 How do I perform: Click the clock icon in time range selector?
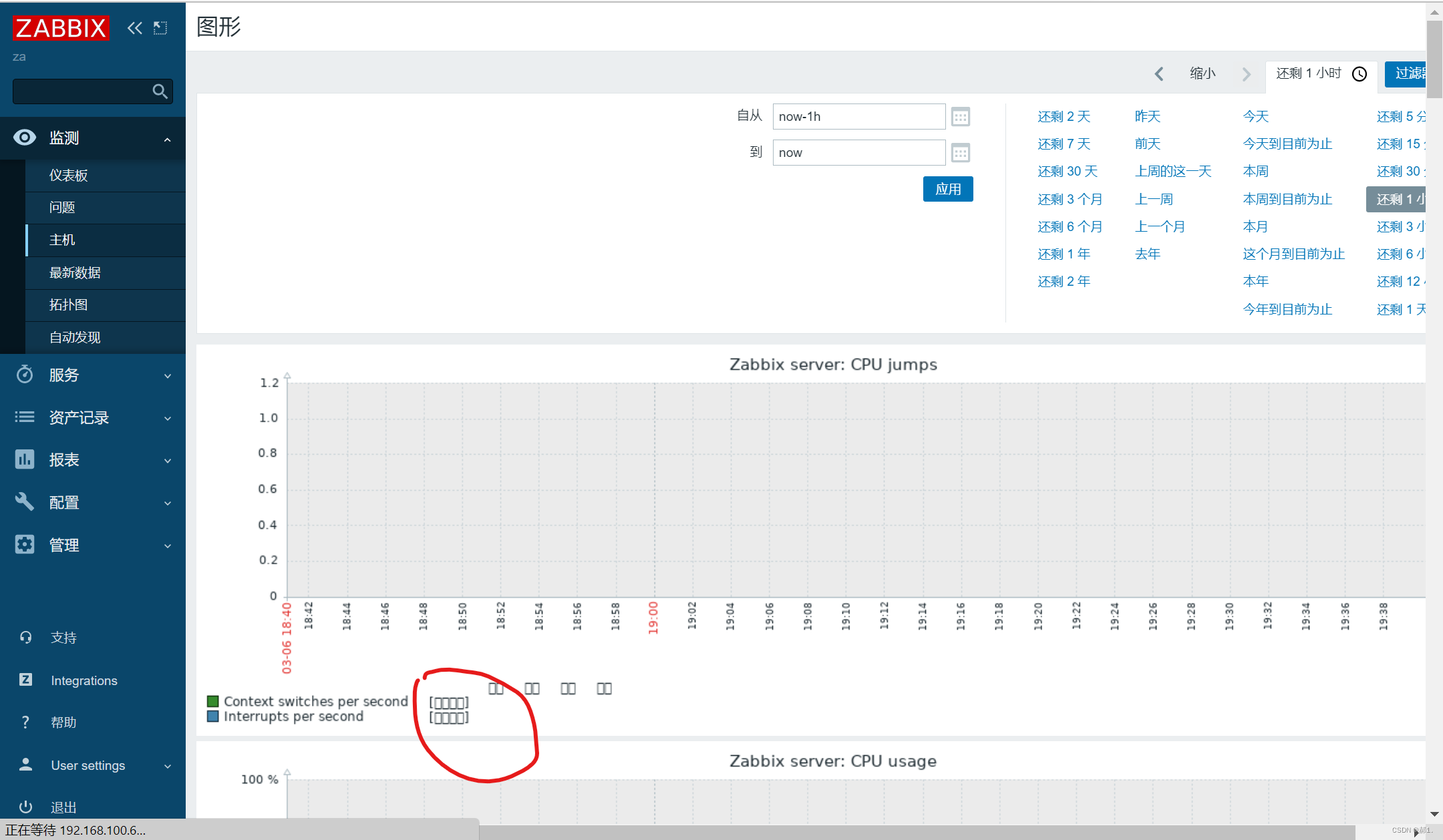pyautogui.click(x=1359, y=74)
